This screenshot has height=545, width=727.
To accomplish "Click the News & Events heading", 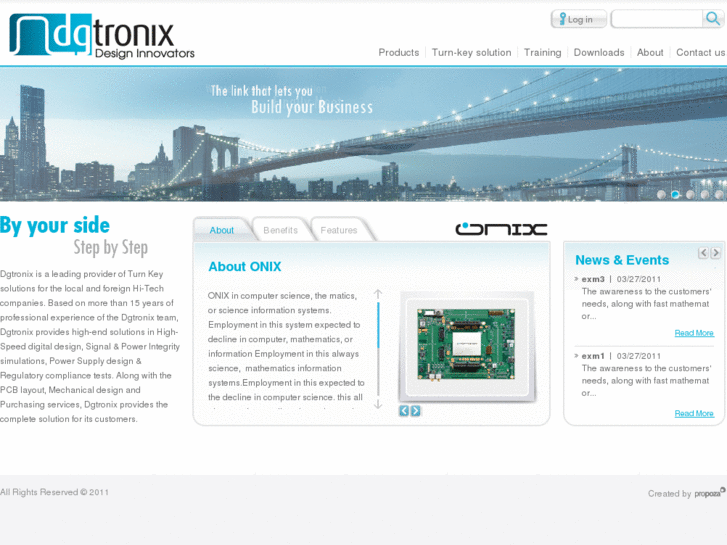I will click(x=622, y=260).
